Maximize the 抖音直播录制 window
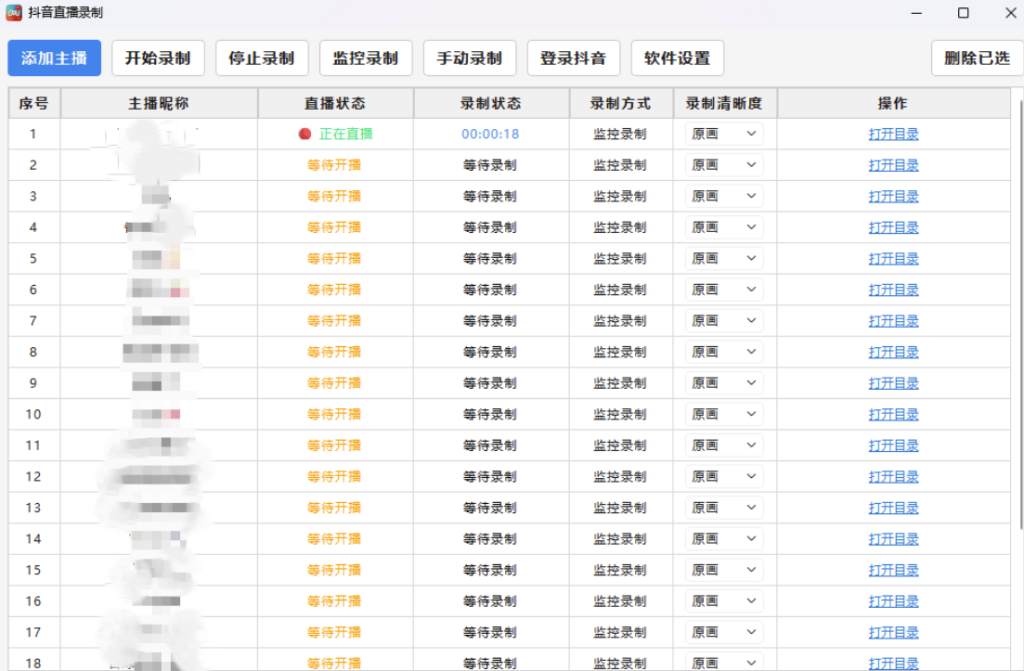 point(963,12)
